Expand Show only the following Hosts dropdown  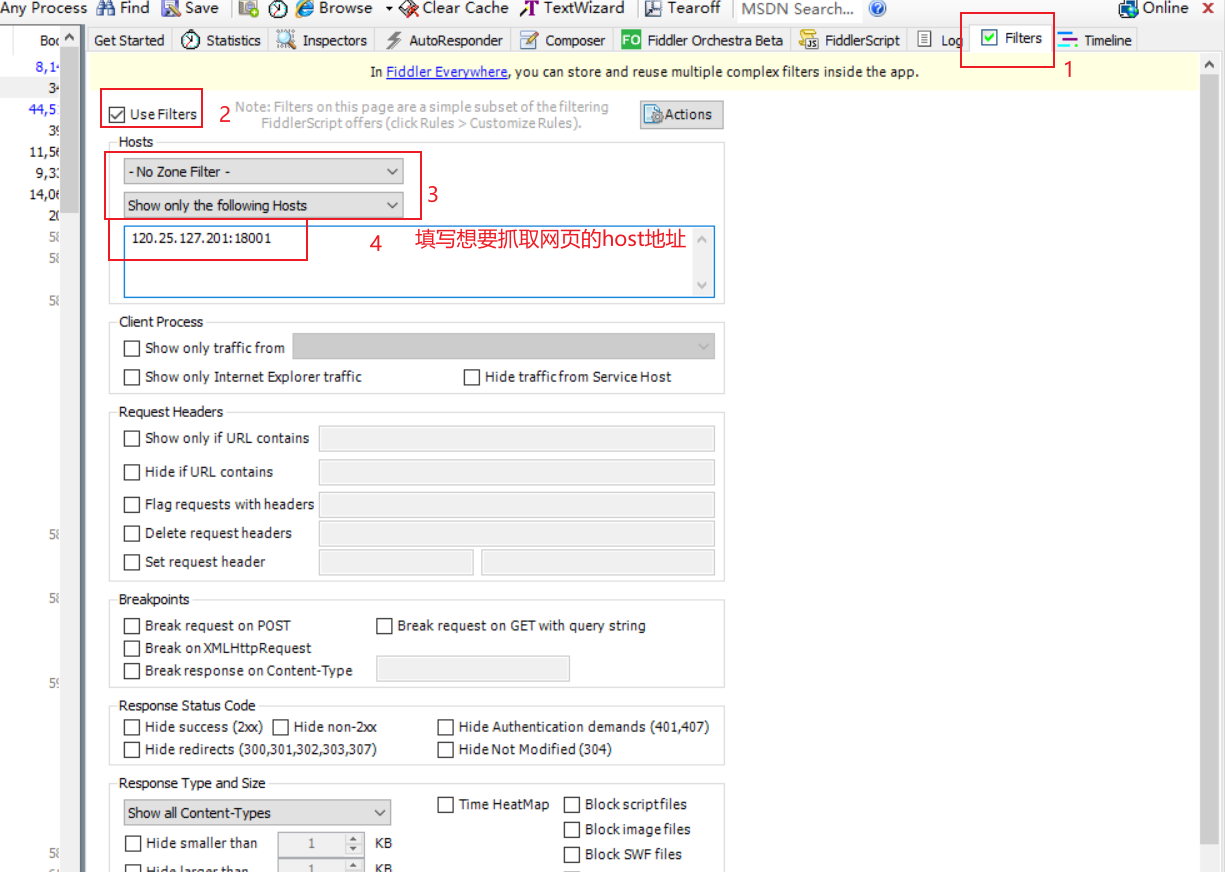tap(263, 205)
